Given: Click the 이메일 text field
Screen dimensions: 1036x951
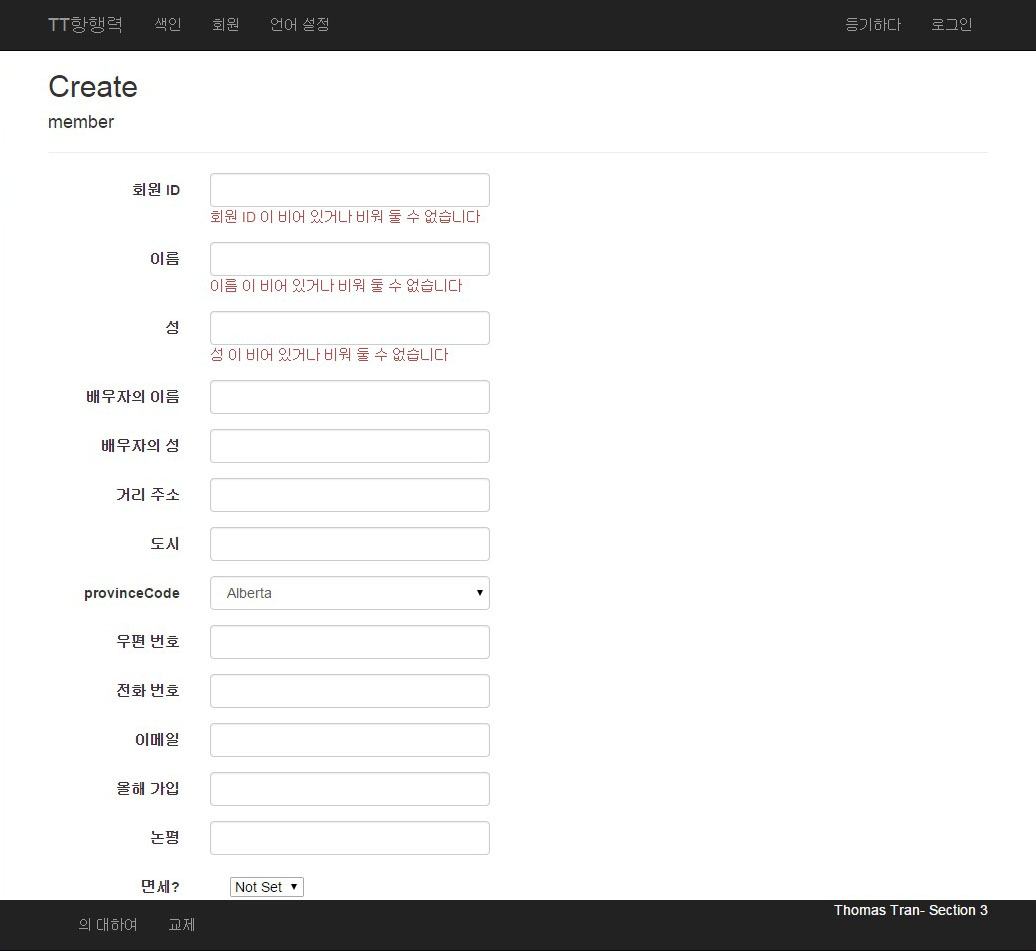Looking at the screenshot, I should pos(349,740).
